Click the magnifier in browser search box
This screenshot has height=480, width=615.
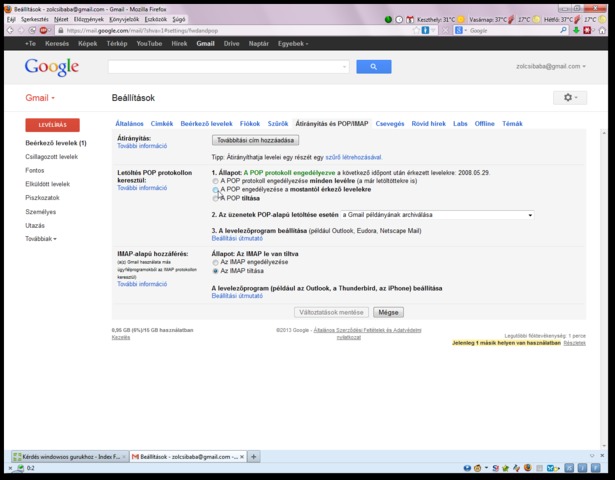coord(563,30)
